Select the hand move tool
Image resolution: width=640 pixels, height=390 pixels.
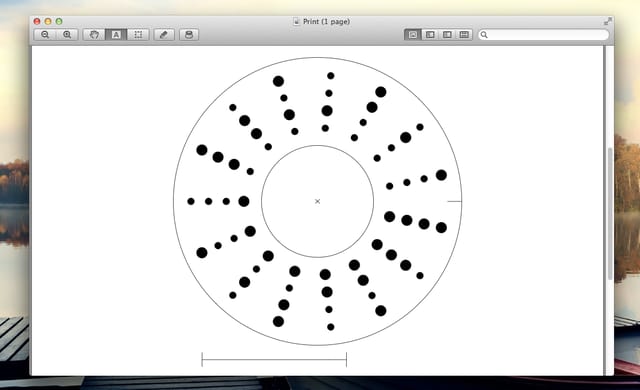[x=94, y=35]
